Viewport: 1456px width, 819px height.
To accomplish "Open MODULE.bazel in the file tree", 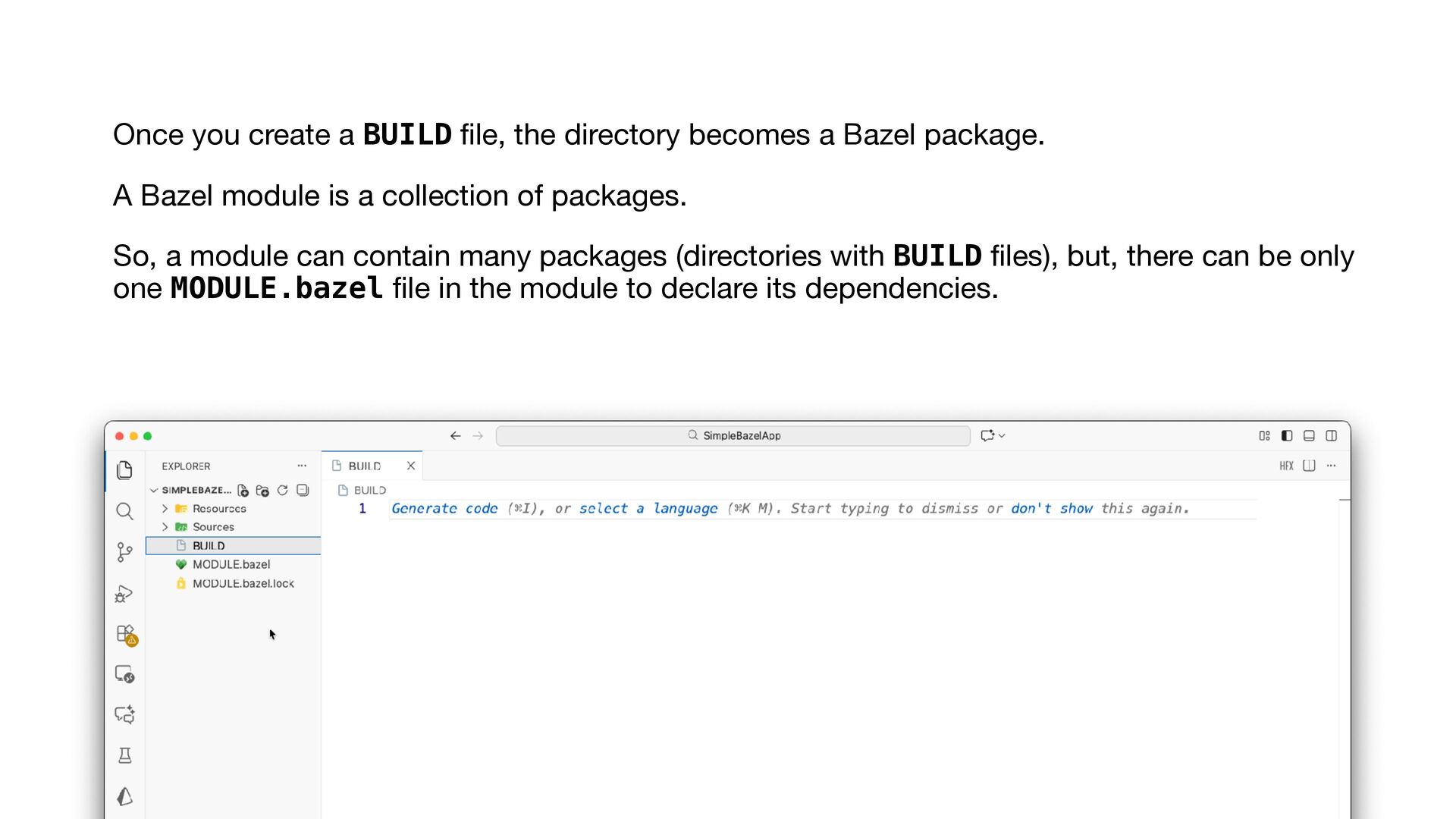I will (231, 564).
